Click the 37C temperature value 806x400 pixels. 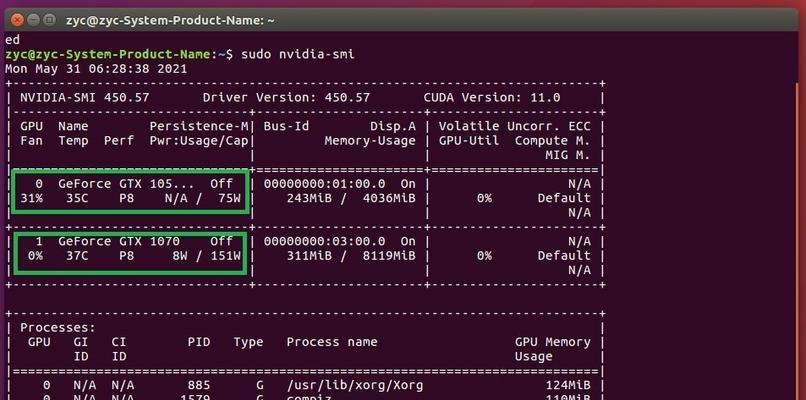pos(77,256)
